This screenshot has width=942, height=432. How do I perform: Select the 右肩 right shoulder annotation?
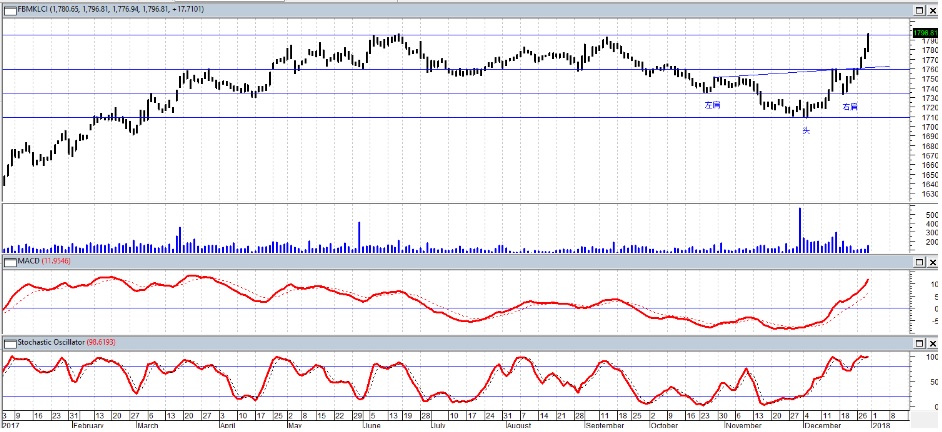[x=850, y=106]
